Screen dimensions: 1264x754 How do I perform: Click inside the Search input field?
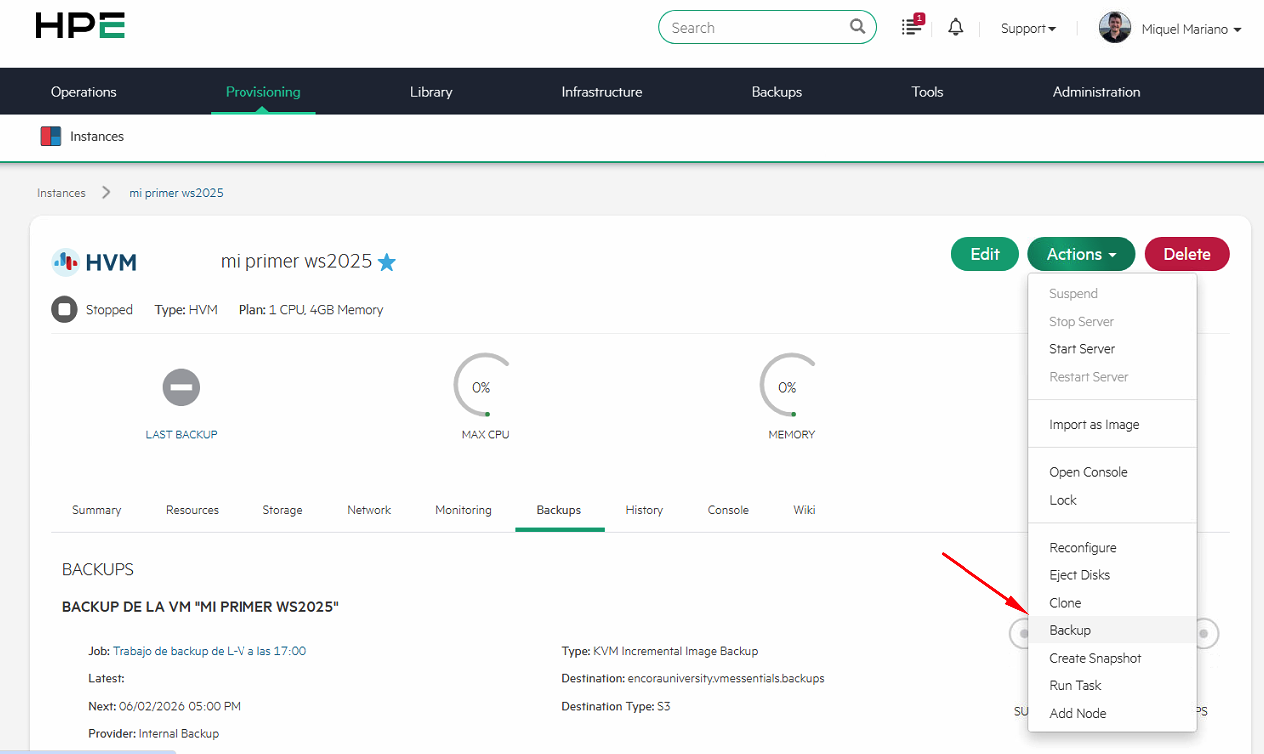pos(750,27)
